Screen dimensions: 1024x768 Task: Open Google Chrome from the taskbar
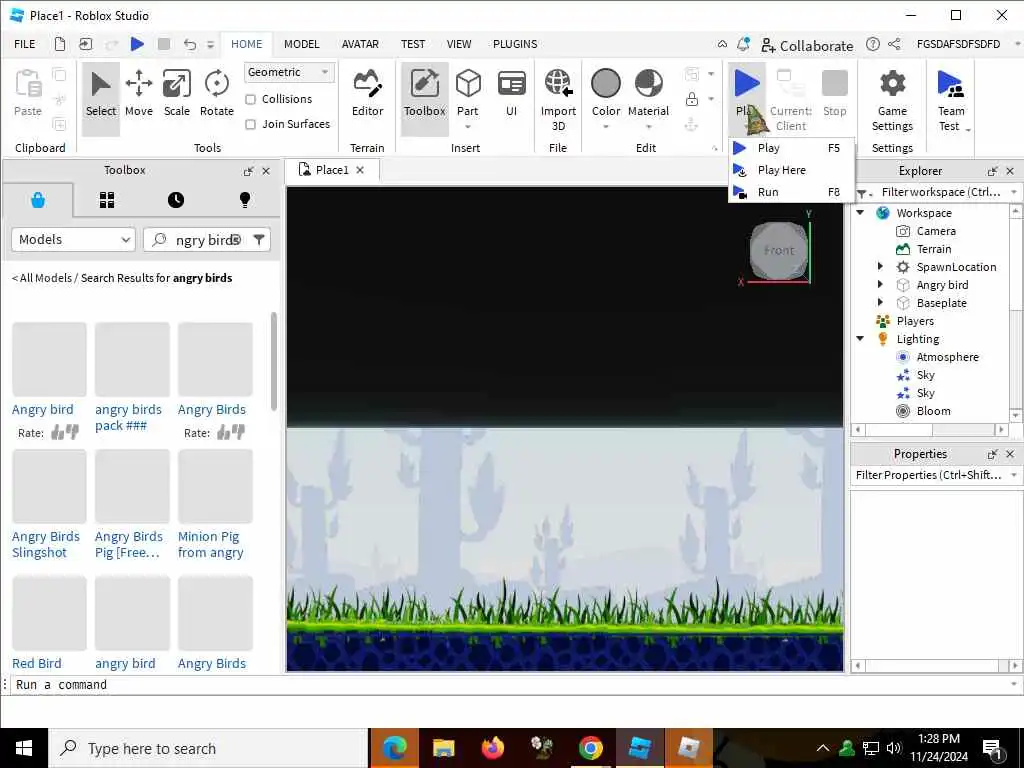(x=590, y=748)
